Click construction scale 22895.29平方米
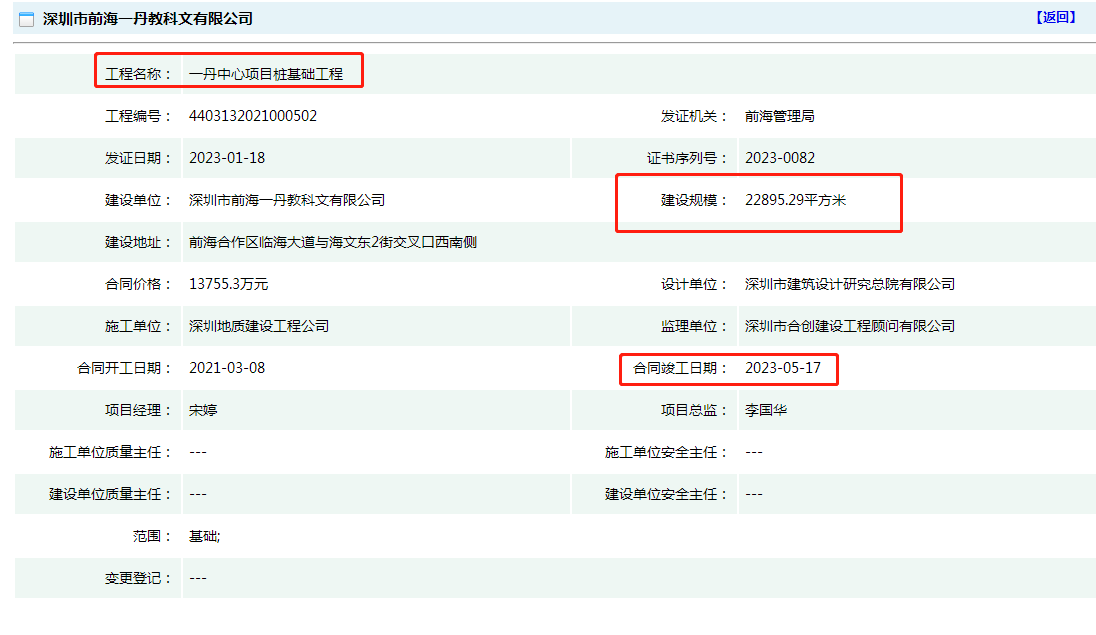Screen dimensions: 1096x635 pos(796,200)
